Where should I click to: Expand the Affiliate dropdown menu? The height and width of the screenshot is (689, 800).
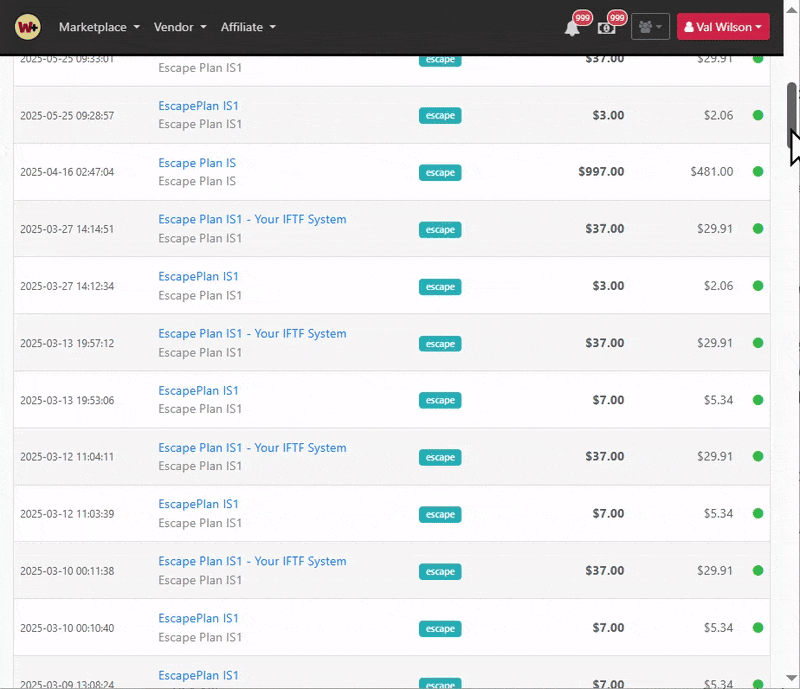248,27
